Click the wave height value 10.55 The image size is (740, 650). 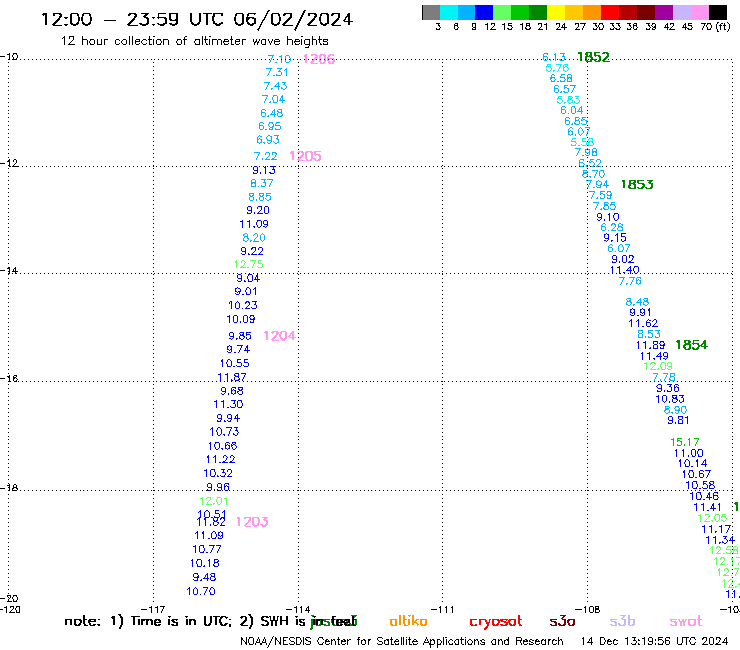(235, 363)
